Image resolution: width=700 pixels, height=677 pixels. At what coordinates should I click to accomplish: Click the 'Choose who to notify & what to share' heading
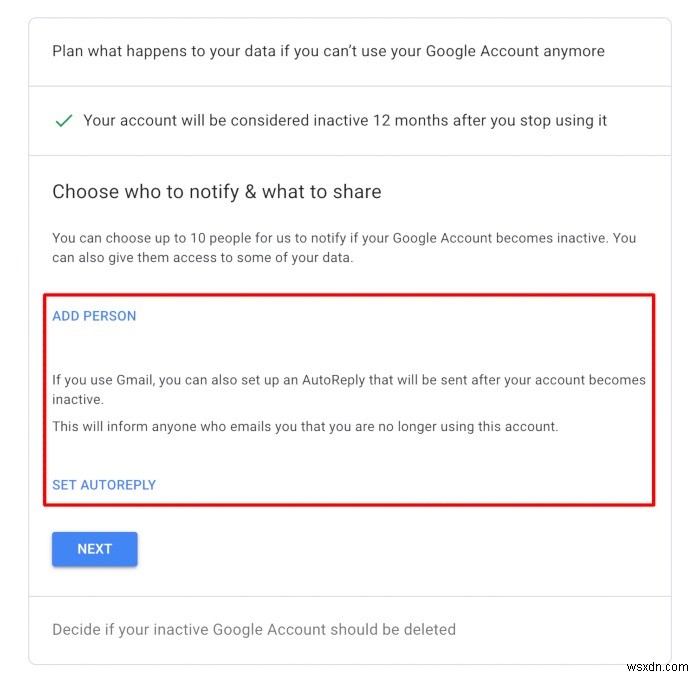217,192
